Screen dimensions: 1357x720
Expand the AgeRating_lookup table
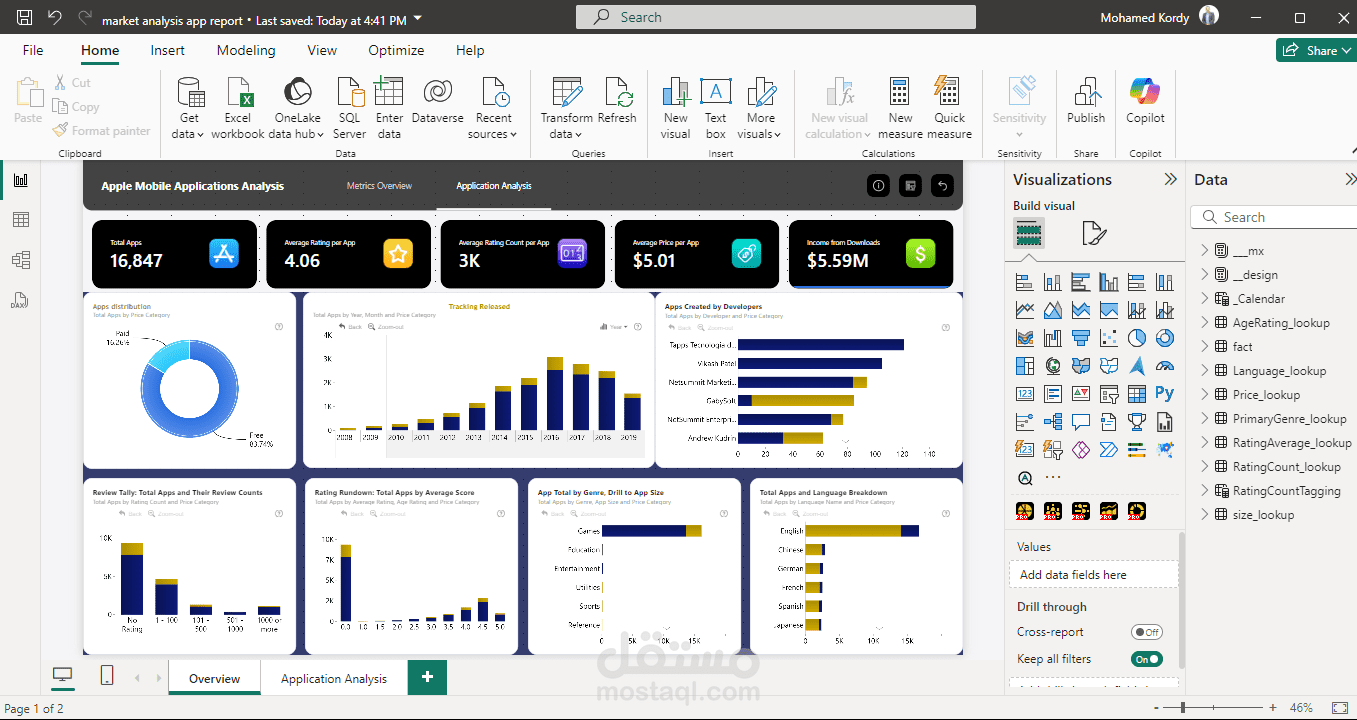tap(1205, 323)
